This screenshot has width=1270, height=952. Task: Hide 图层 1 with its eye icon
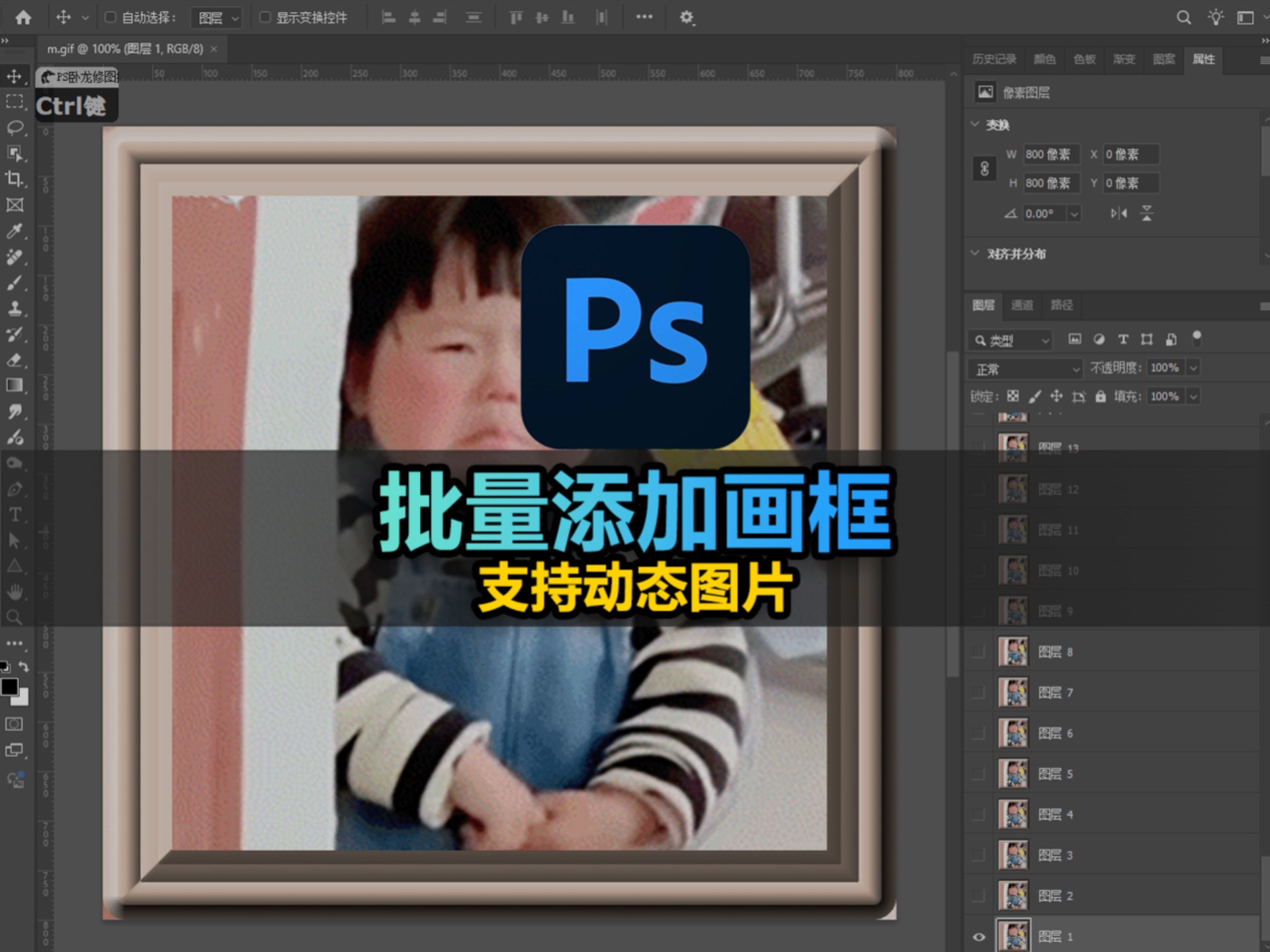click(x=980, y=936)
